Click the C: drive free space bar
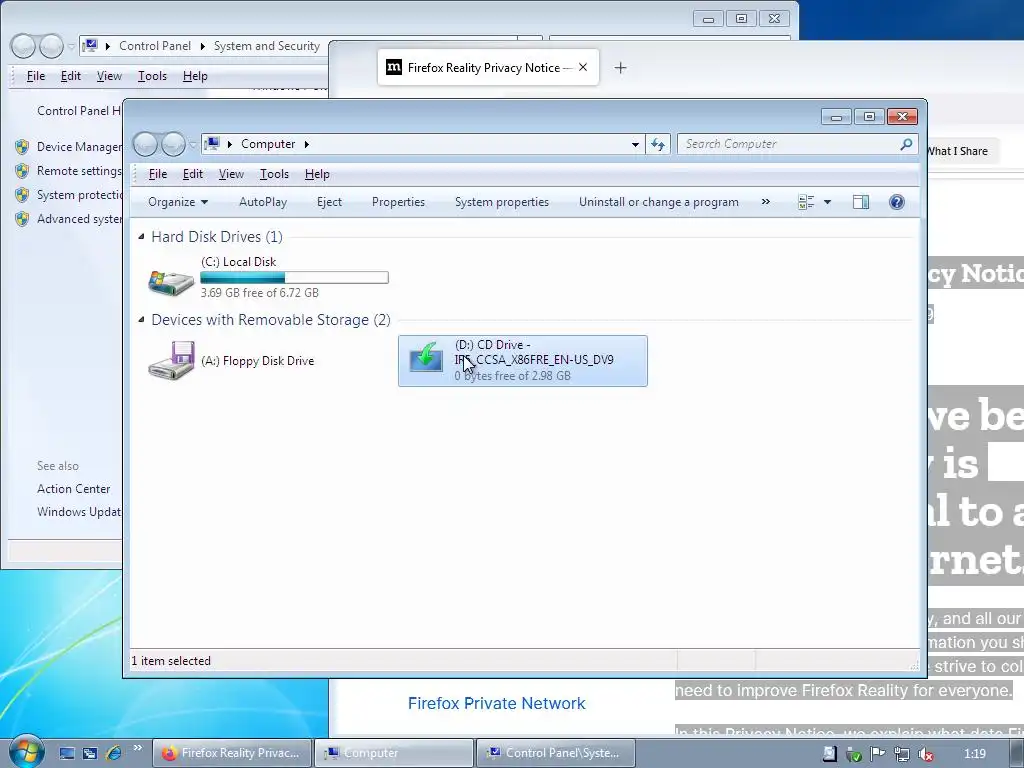1024x768 pixels. click(295, 278)
